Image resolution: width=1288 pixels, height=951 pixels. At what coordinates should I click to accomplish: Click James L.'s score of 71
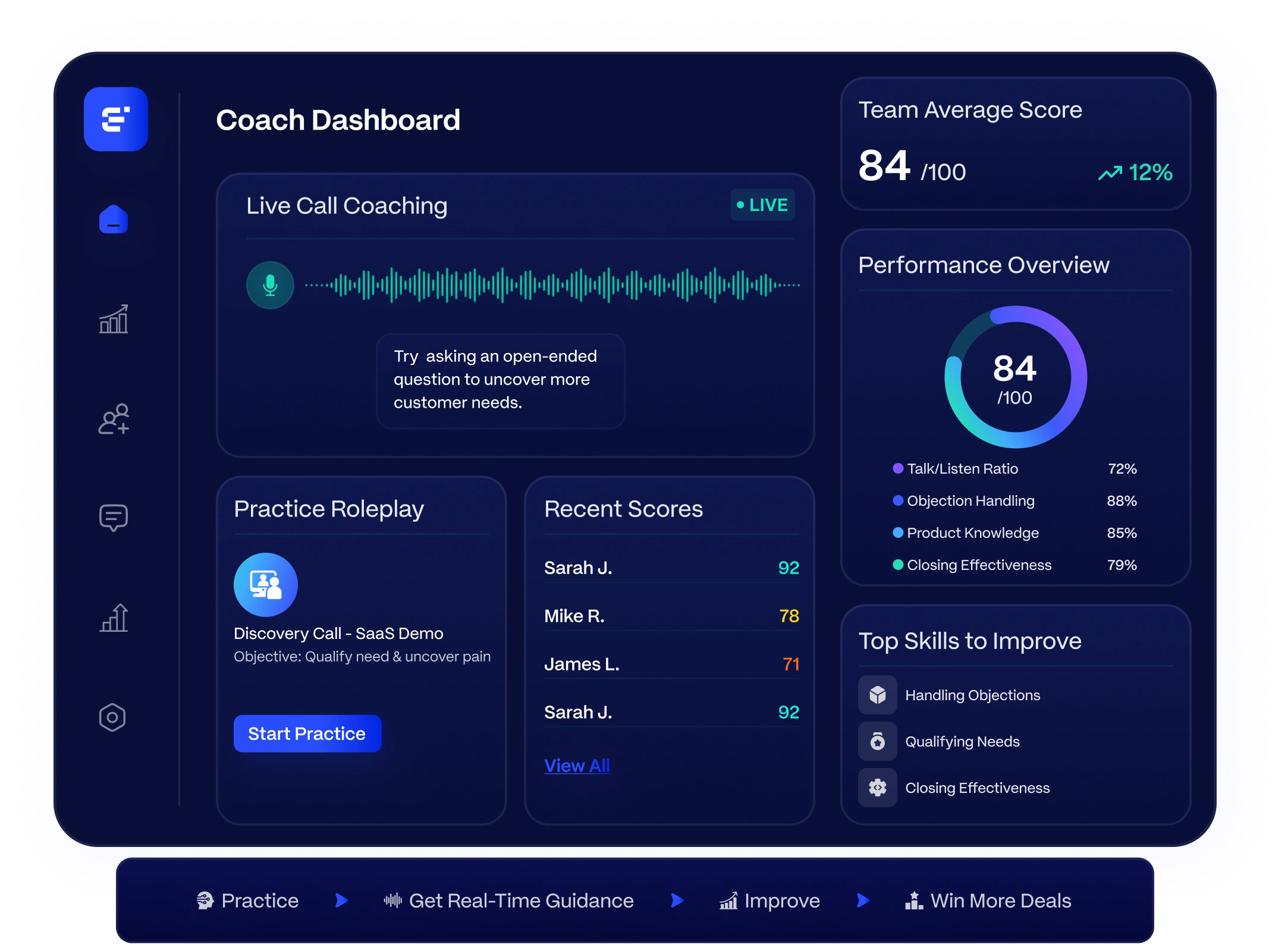(x=791, y=664)
